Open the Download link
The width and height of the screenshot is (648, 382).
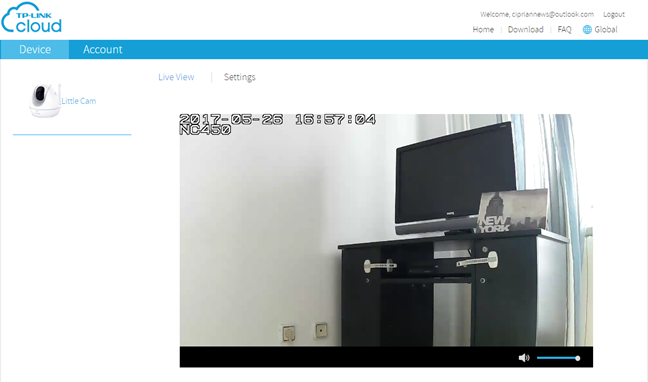click(x=525, y=30)
